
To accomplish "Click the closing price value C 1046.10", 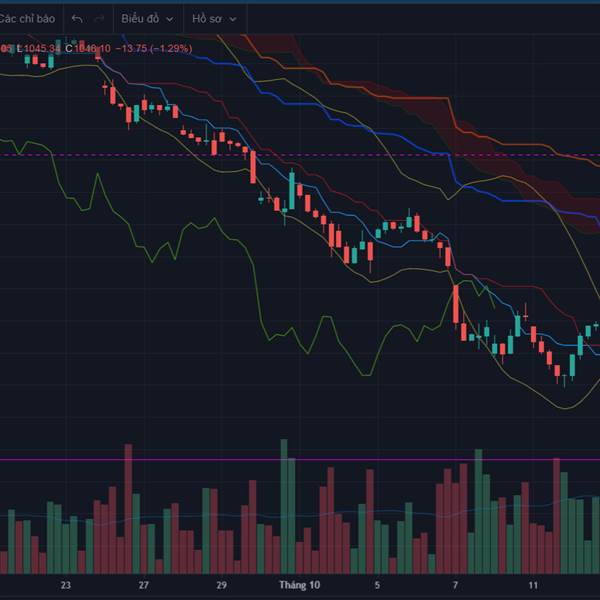I will pyautogui.click(x=88, y=49).
